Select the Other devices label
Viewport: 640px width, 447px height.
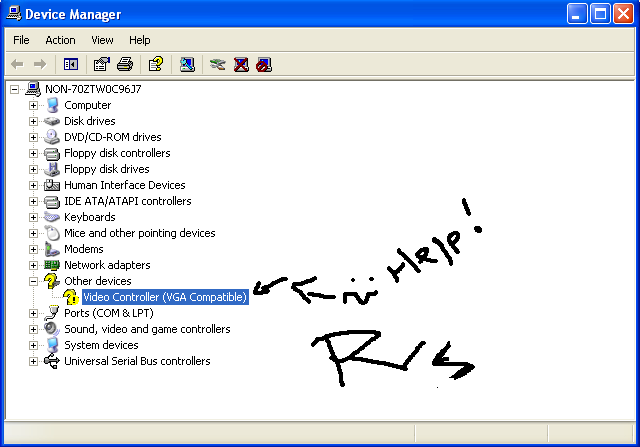(98, 281)
